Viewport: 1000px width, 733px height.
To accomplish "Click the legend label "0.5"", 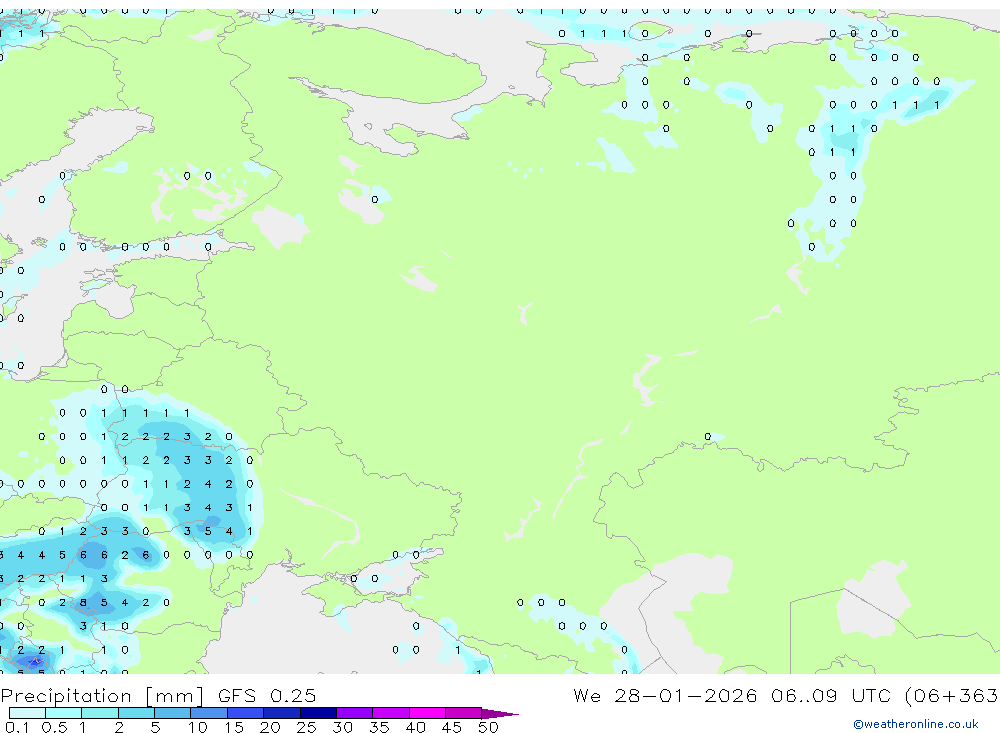I will point(54,727).
